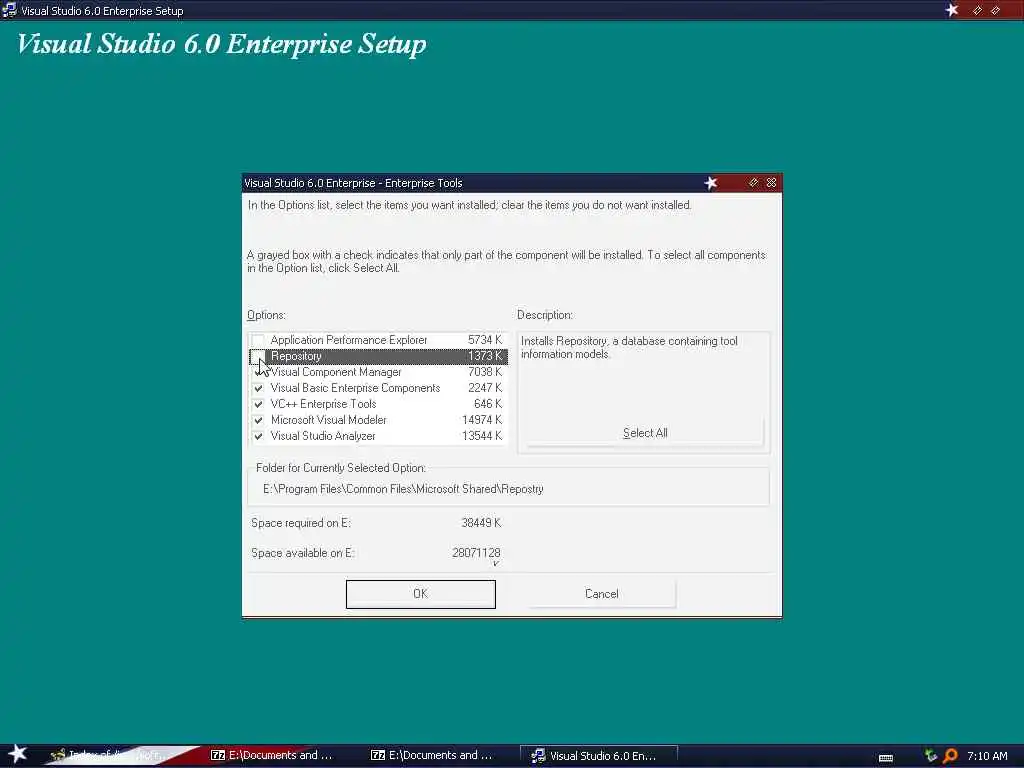
Task: Click the 1373 K size of Repository
Action: (485, 356)
